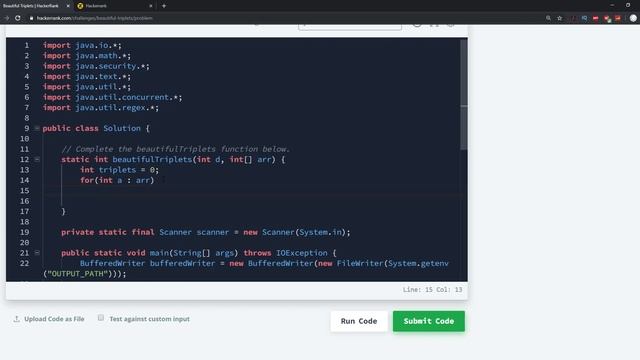This screenshot has height=360, width=640.
Task: Open the blue IQ extension icon
Action: 584,18
